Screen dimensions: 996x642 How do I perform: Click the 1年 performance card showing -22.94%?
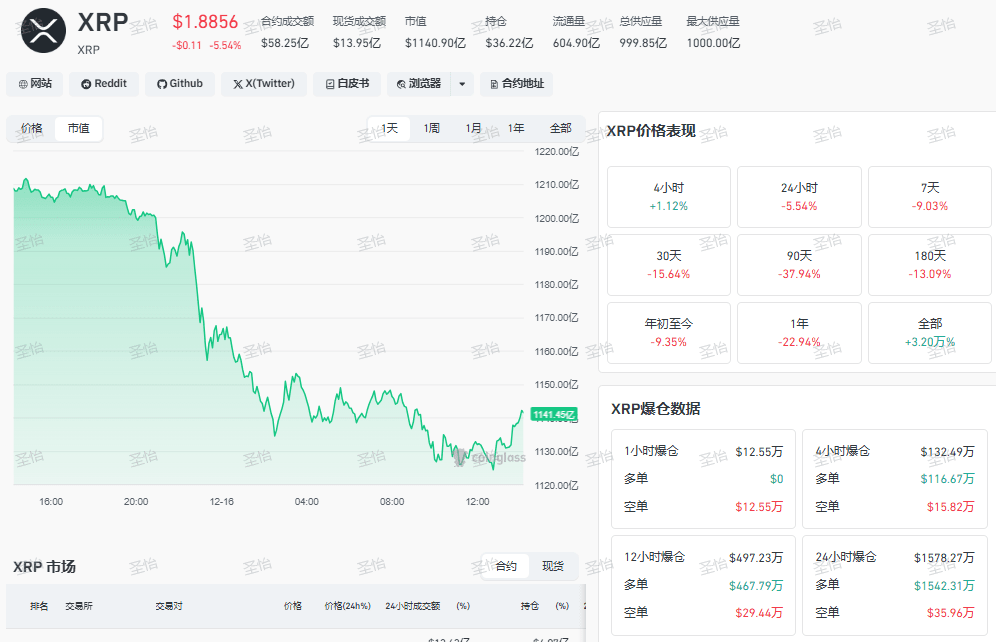799,333
